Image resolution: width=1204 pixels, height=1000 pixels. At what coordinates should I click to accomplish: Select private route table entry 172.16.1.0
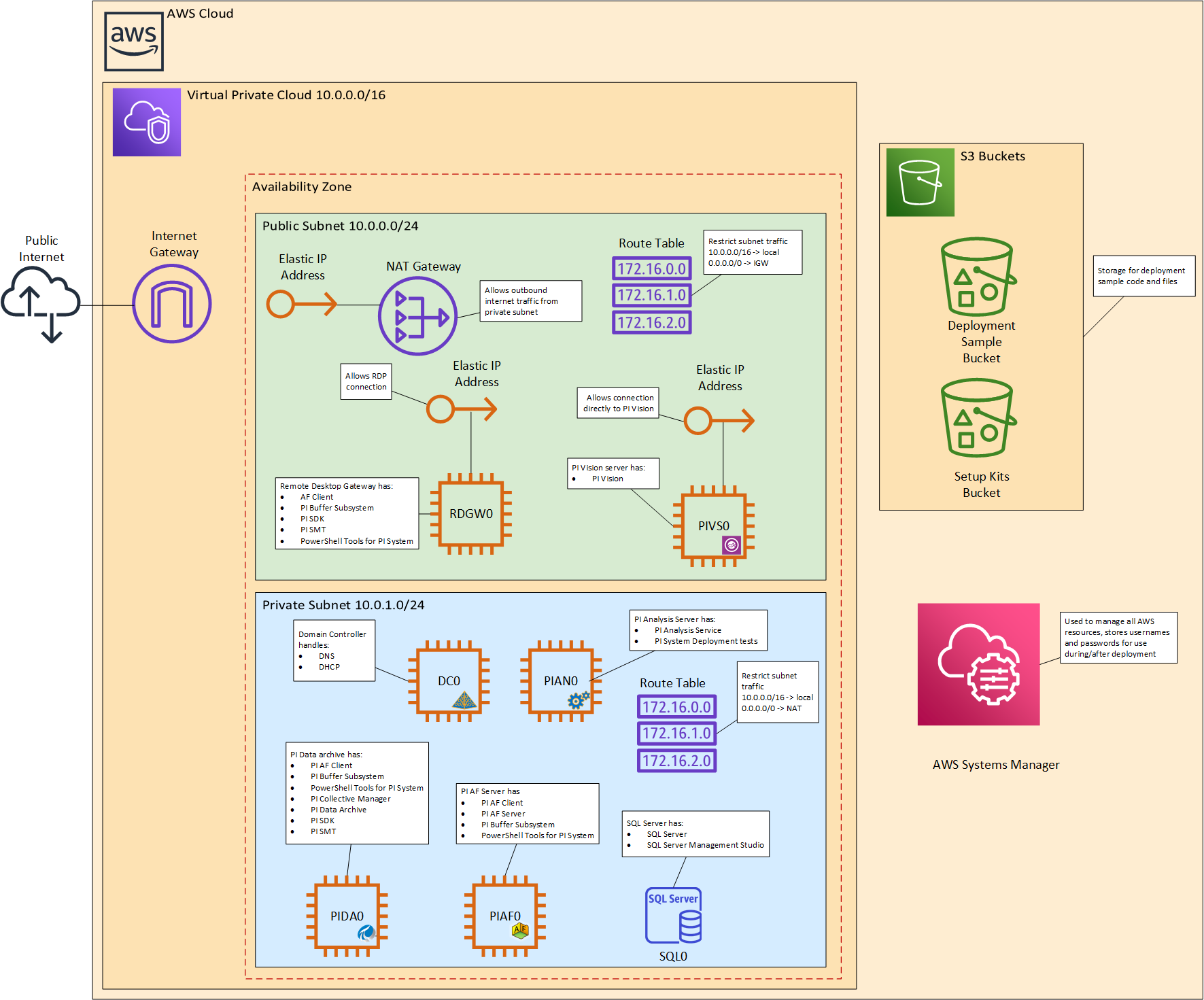tap(677, 734)
